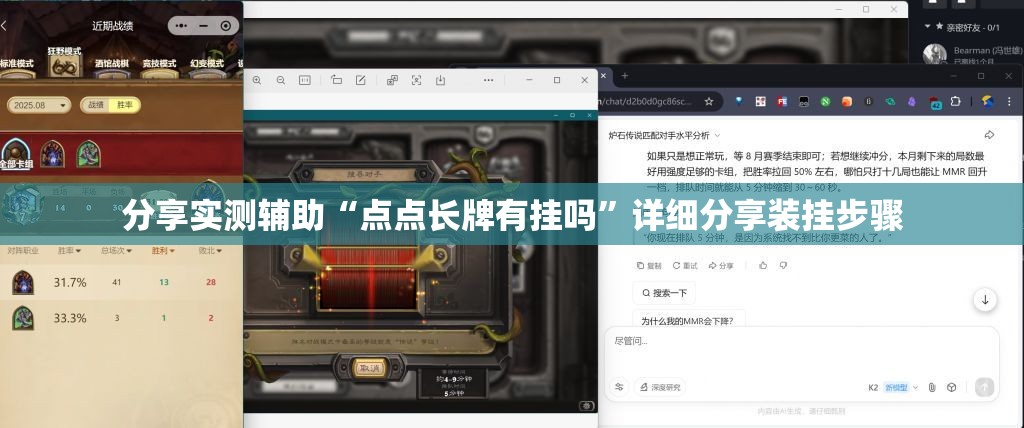
Task: Open the chat settings sliders icon in input box
Action: pos(619,387)
